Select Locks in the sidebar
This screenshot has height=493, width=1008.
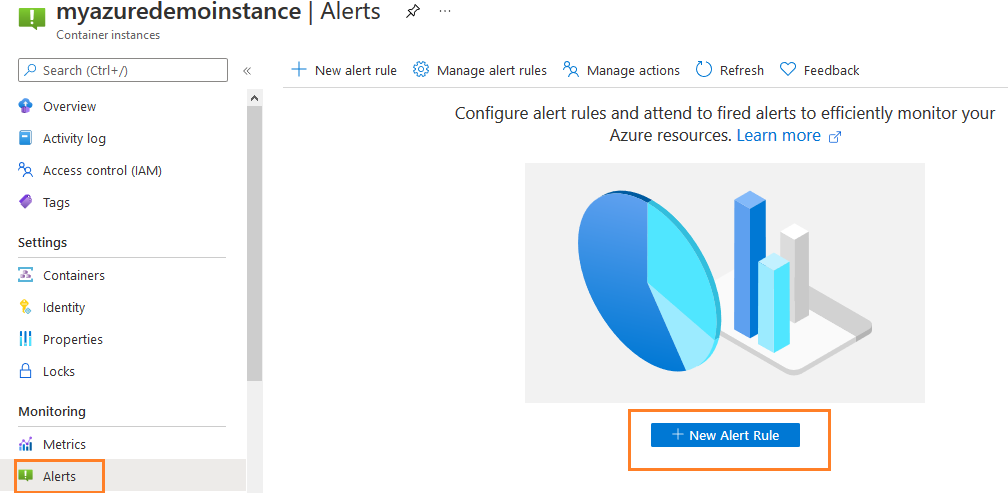click(x=58, y=371)
